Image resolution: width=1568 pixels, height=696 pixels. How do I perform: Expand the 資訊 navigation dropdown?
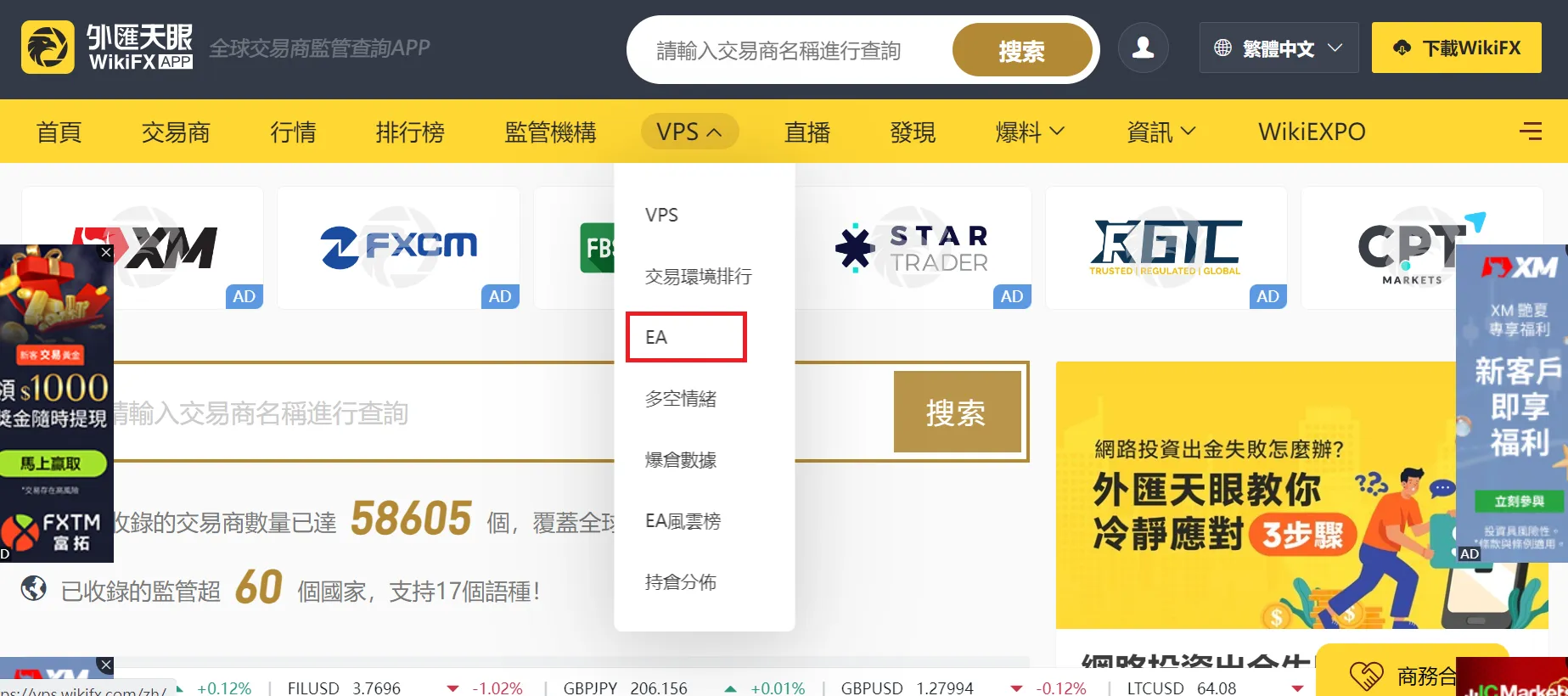coord(1161,132)
